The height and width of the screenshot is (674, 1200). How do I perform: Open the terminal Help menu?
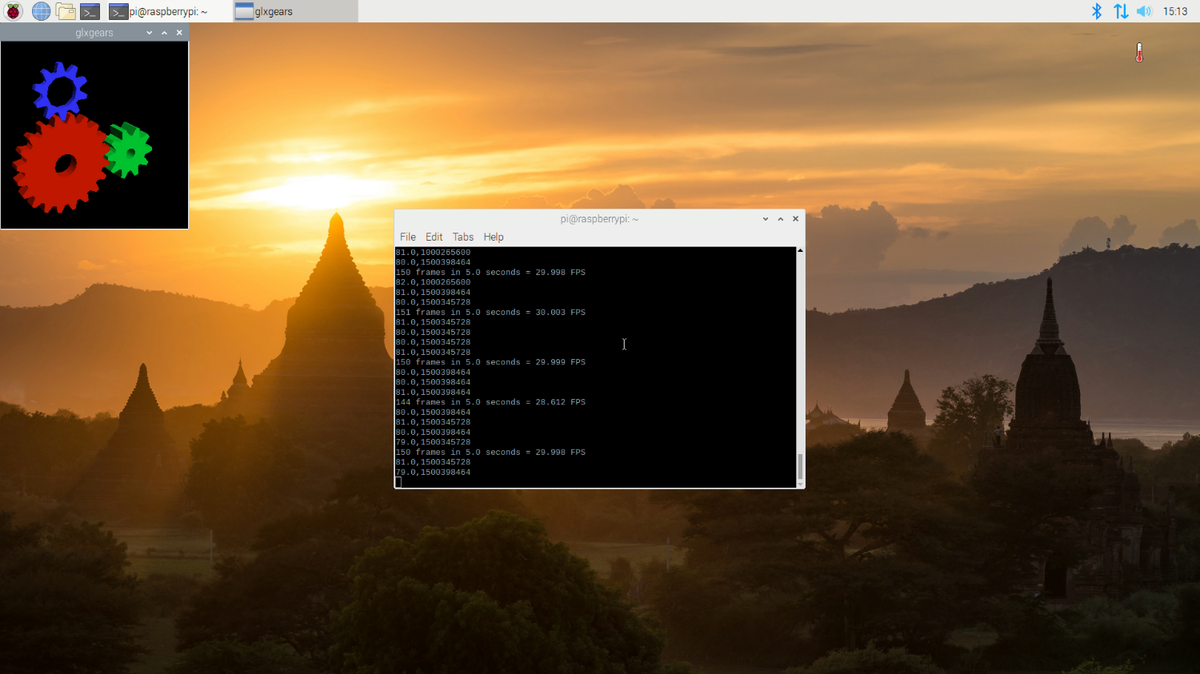[493, 237]
